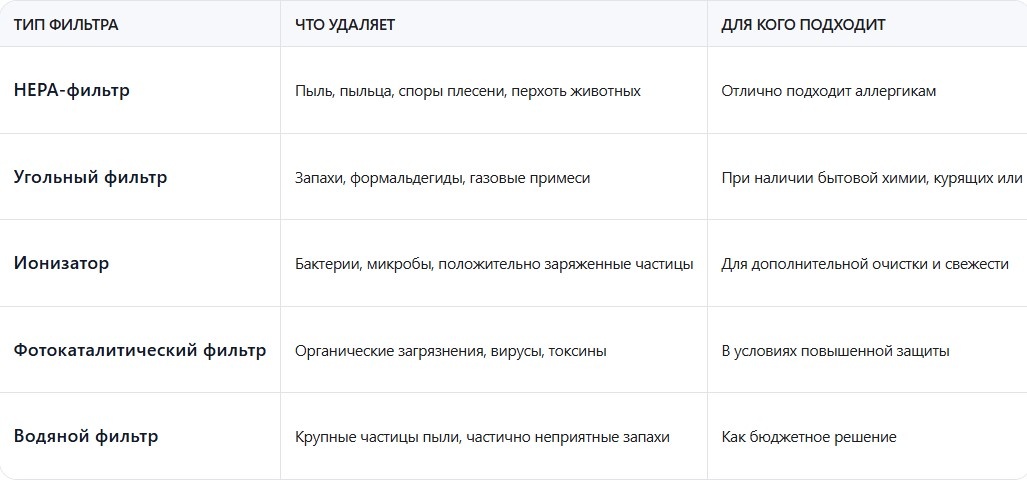Select the Как бюджетное решение cell
The height and width of the screenshot is (480, 1027).
(809, 437)
